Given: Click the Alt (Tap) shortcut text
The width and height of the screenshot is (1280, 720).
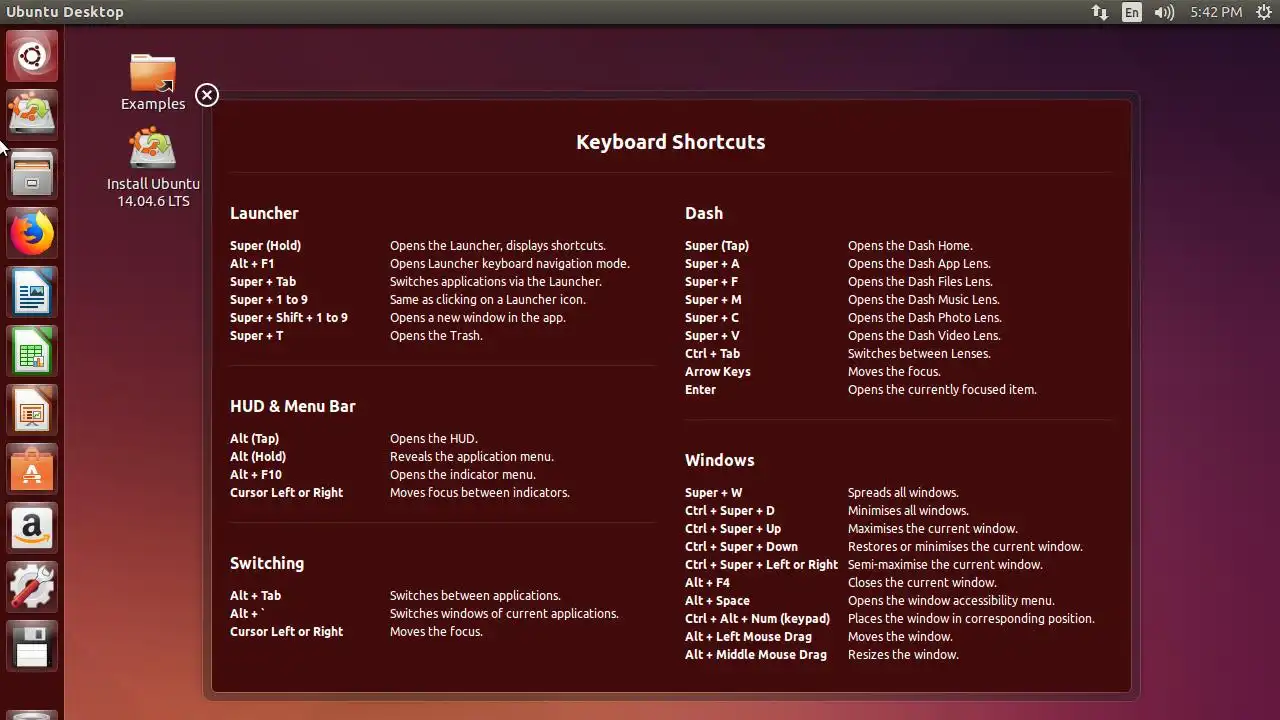Looking at the screenshot, I should 254,439.
